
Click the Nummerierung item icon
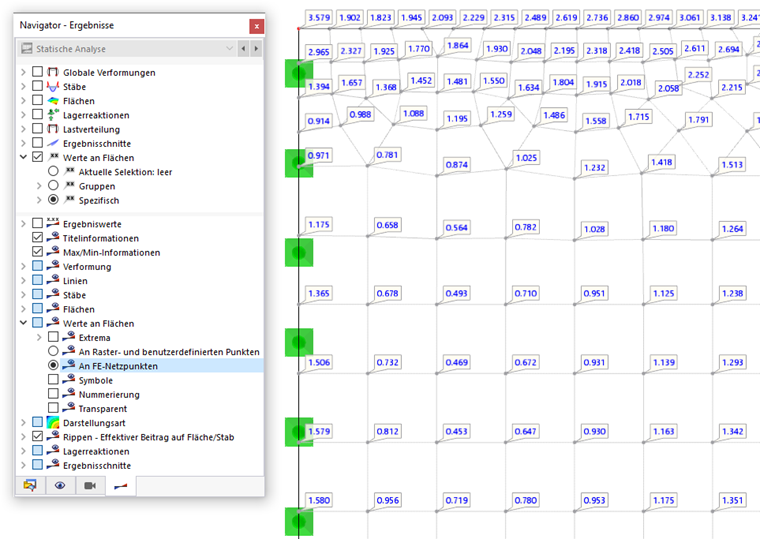[69, 394]
